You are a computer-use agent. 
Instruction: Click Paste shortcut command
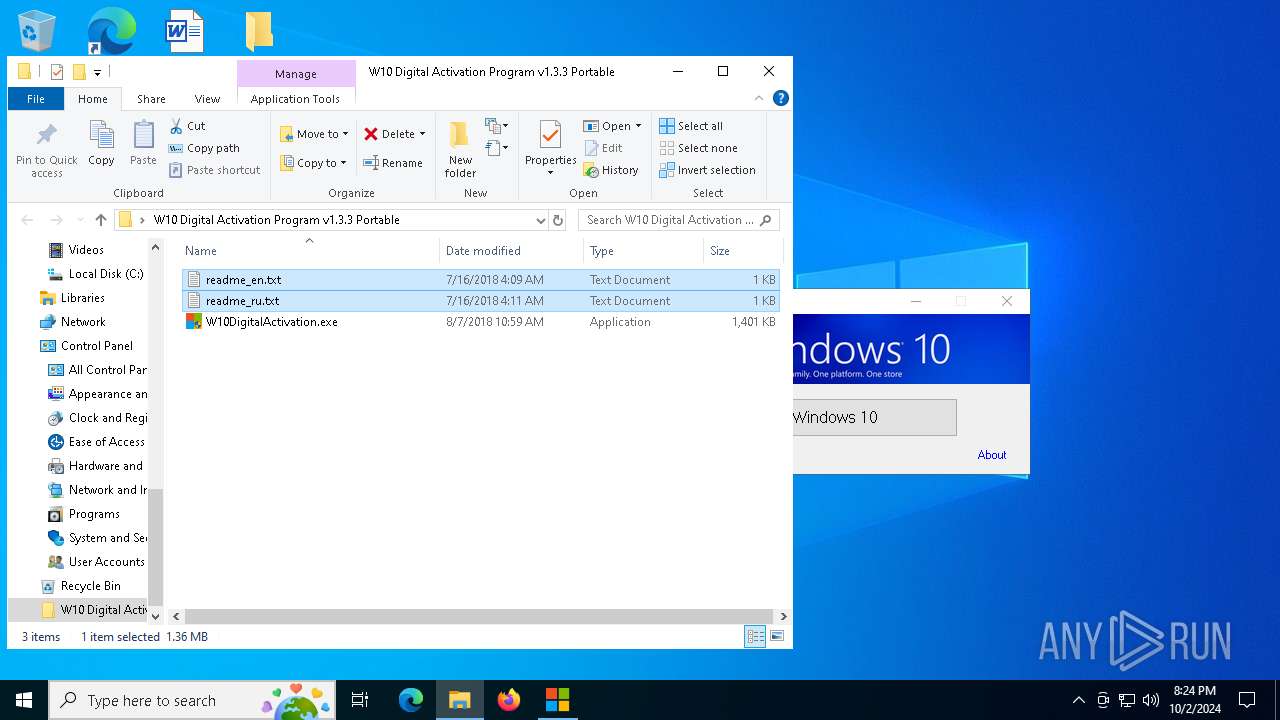coord(214,170)
